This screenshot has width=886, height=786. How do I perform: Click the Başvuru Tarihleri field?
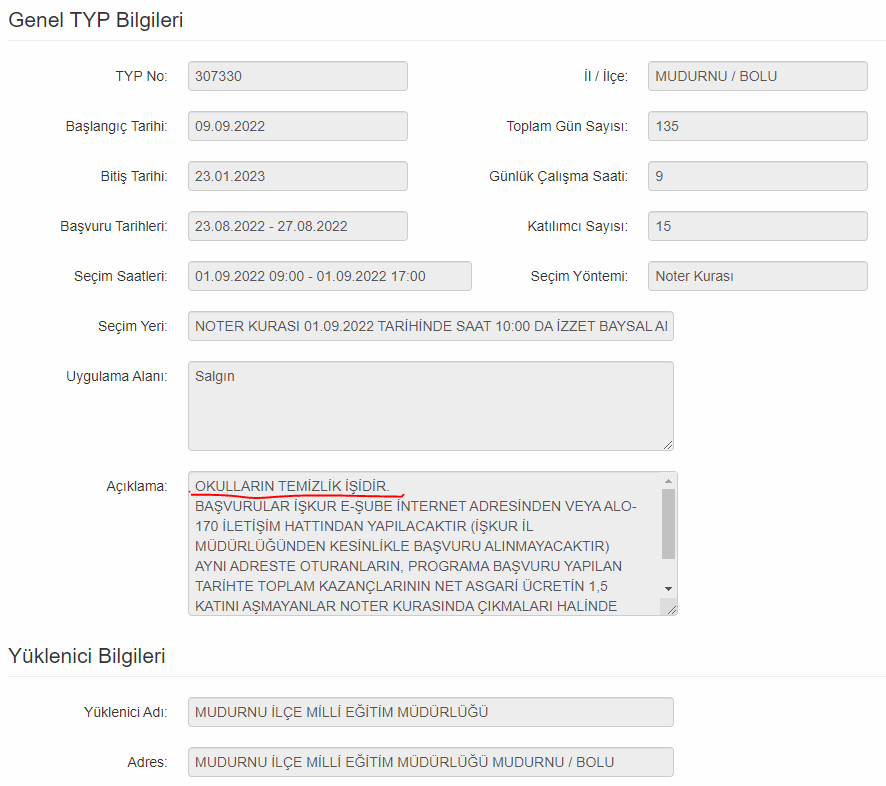tap(297, 226)
